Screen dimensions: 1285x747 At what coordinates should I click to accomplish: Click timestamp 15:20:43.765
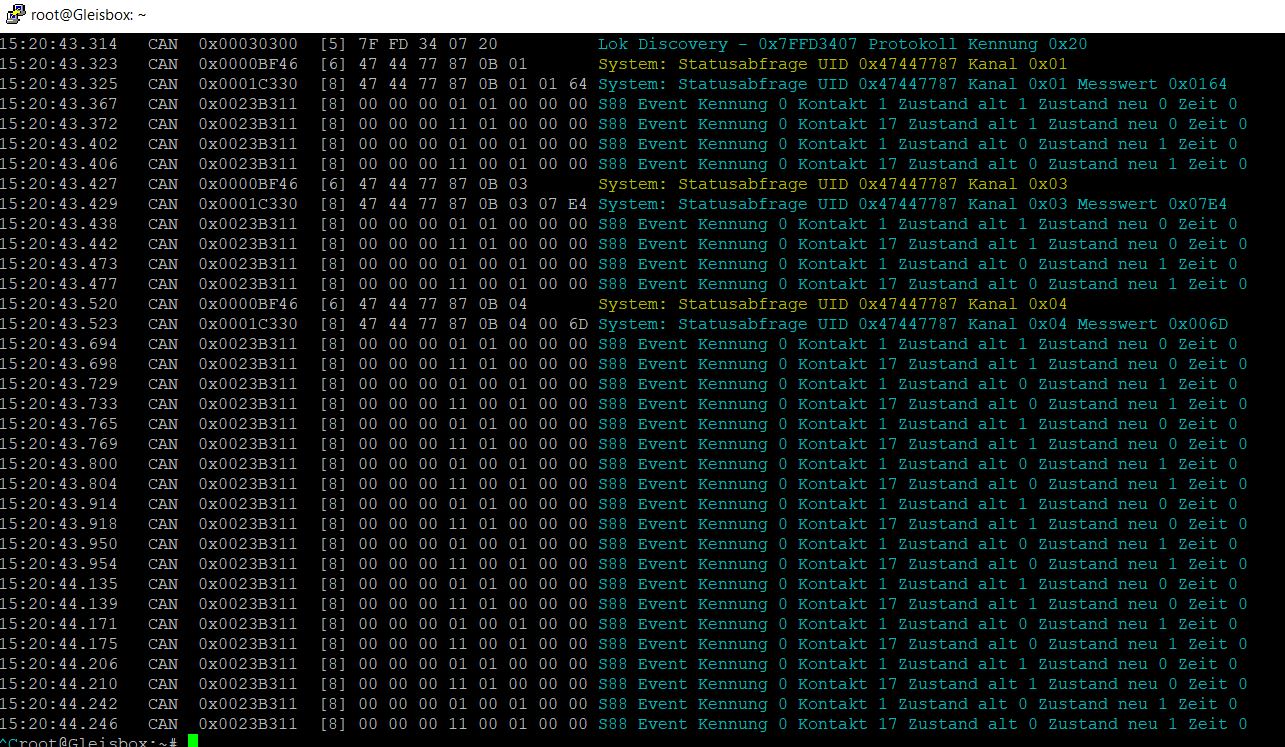[59, 424]
